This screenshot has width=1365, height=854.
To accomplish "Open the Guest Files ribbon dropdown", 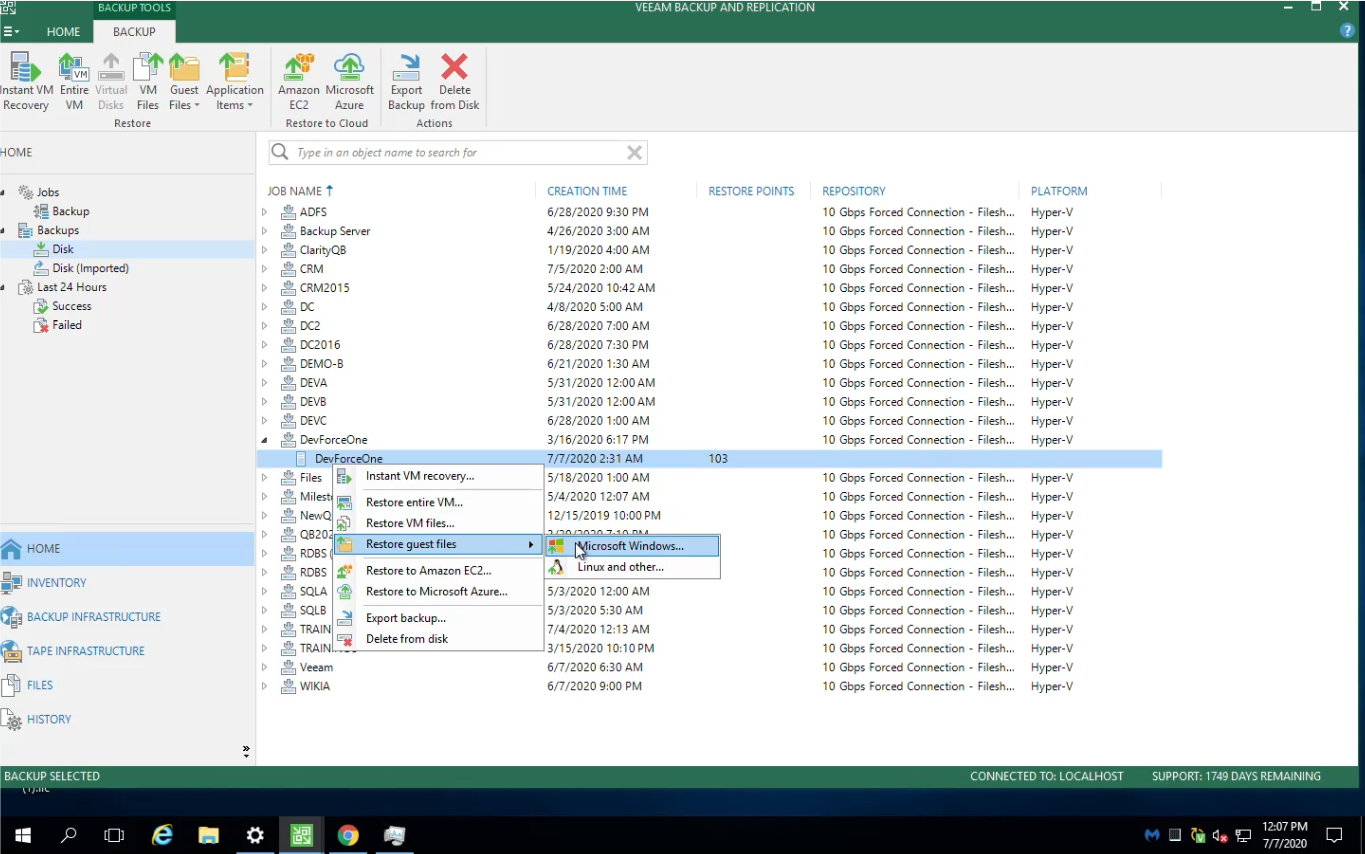I will (x=184, y=81).
